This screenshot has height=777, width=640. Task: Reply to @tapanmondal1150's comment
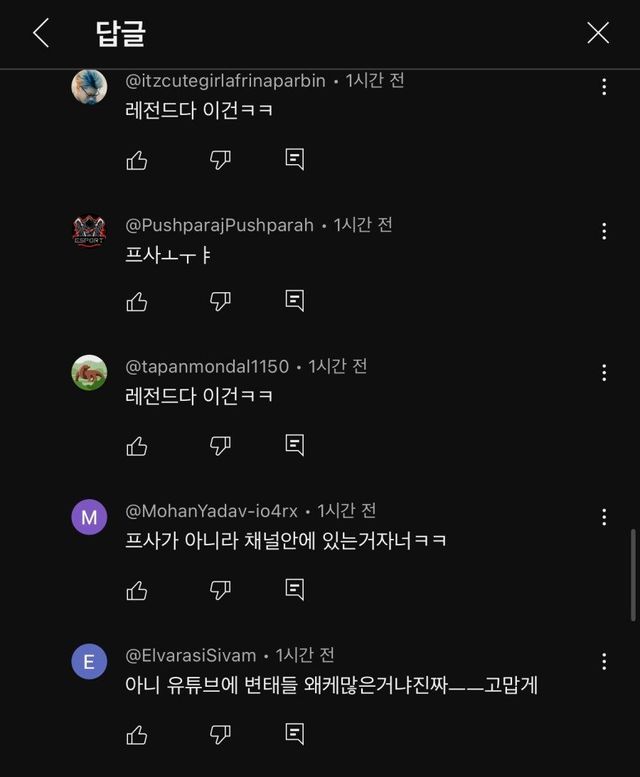point(294,446)
